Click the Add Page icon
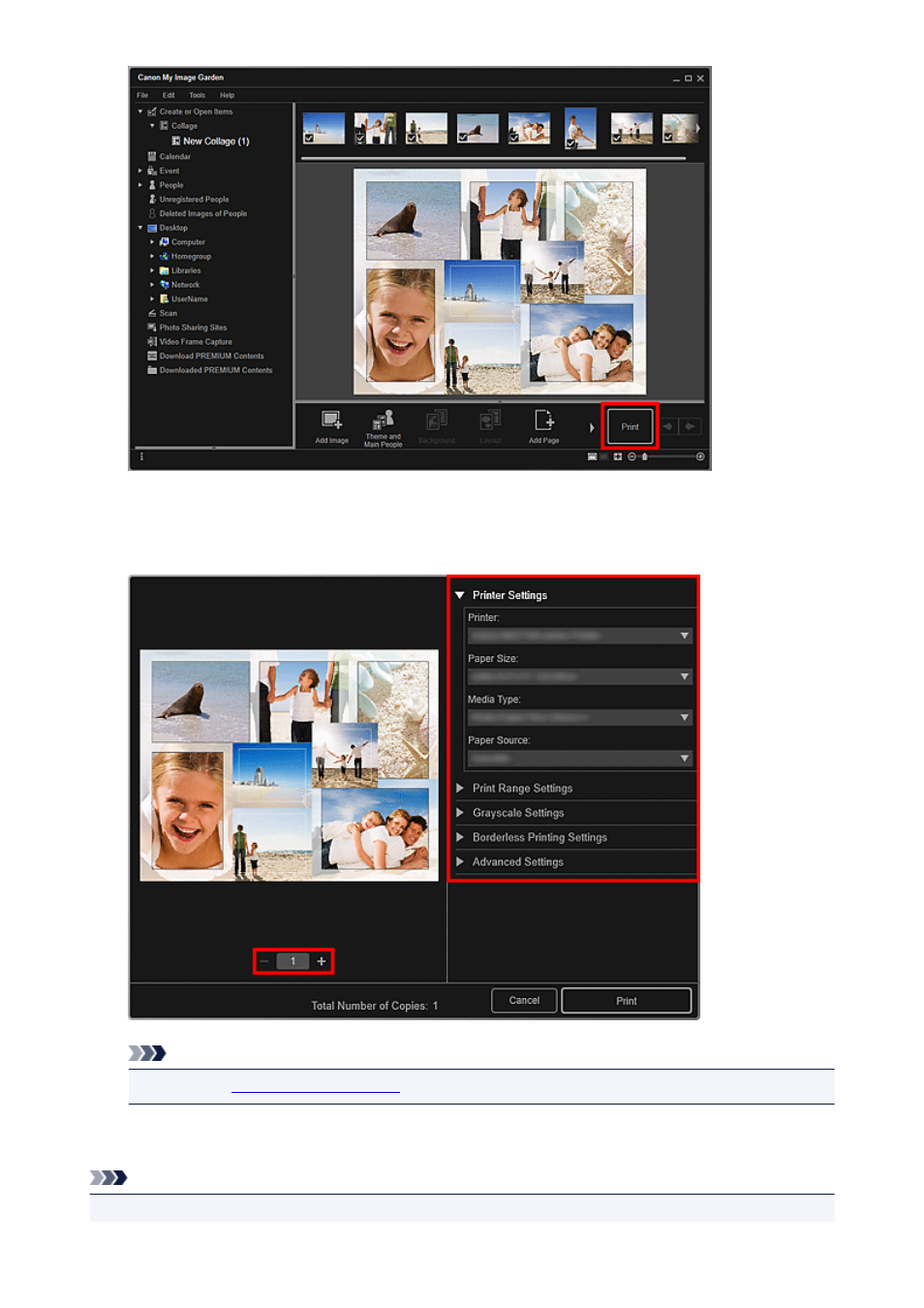924x1308 pixels. point(544,420)
